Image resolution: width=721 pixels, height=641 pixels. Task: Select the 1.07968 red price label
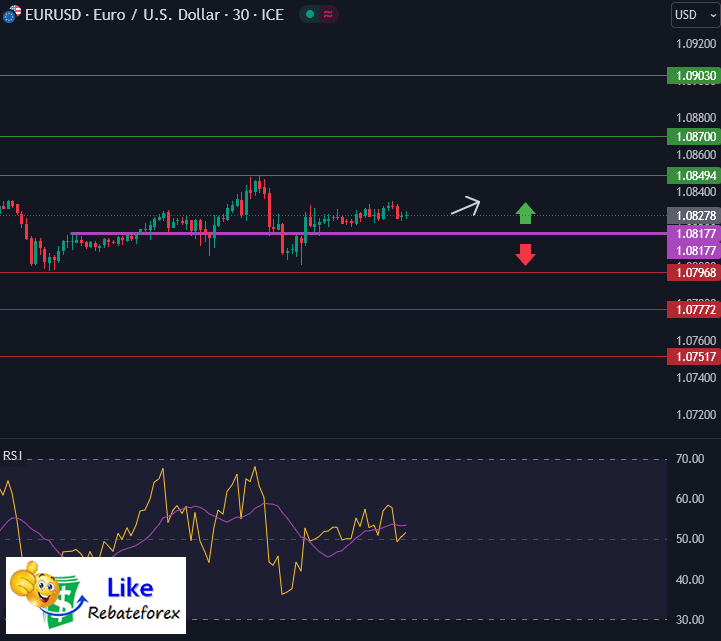[693, 273]
